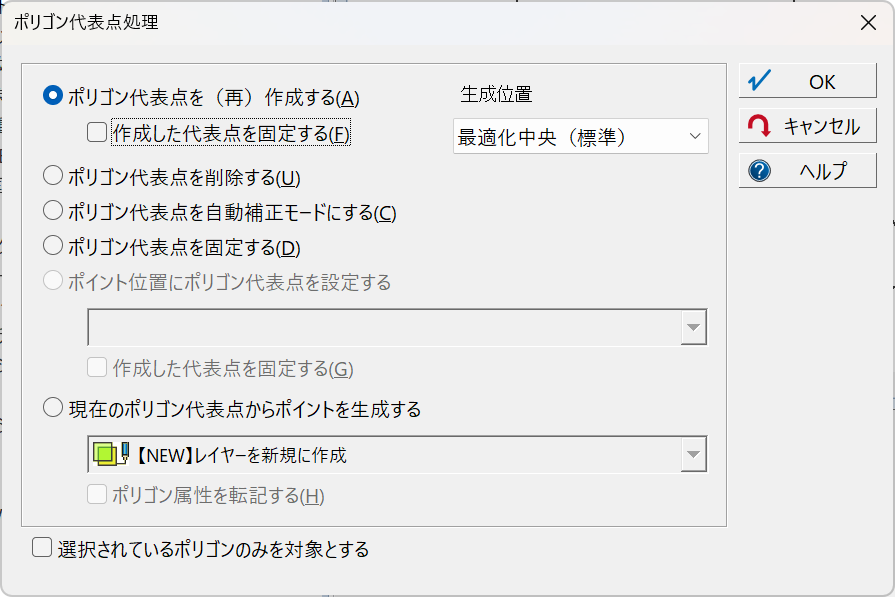Click the blue question mark help icon
This screenshot has height=597, width=895.
759,171
